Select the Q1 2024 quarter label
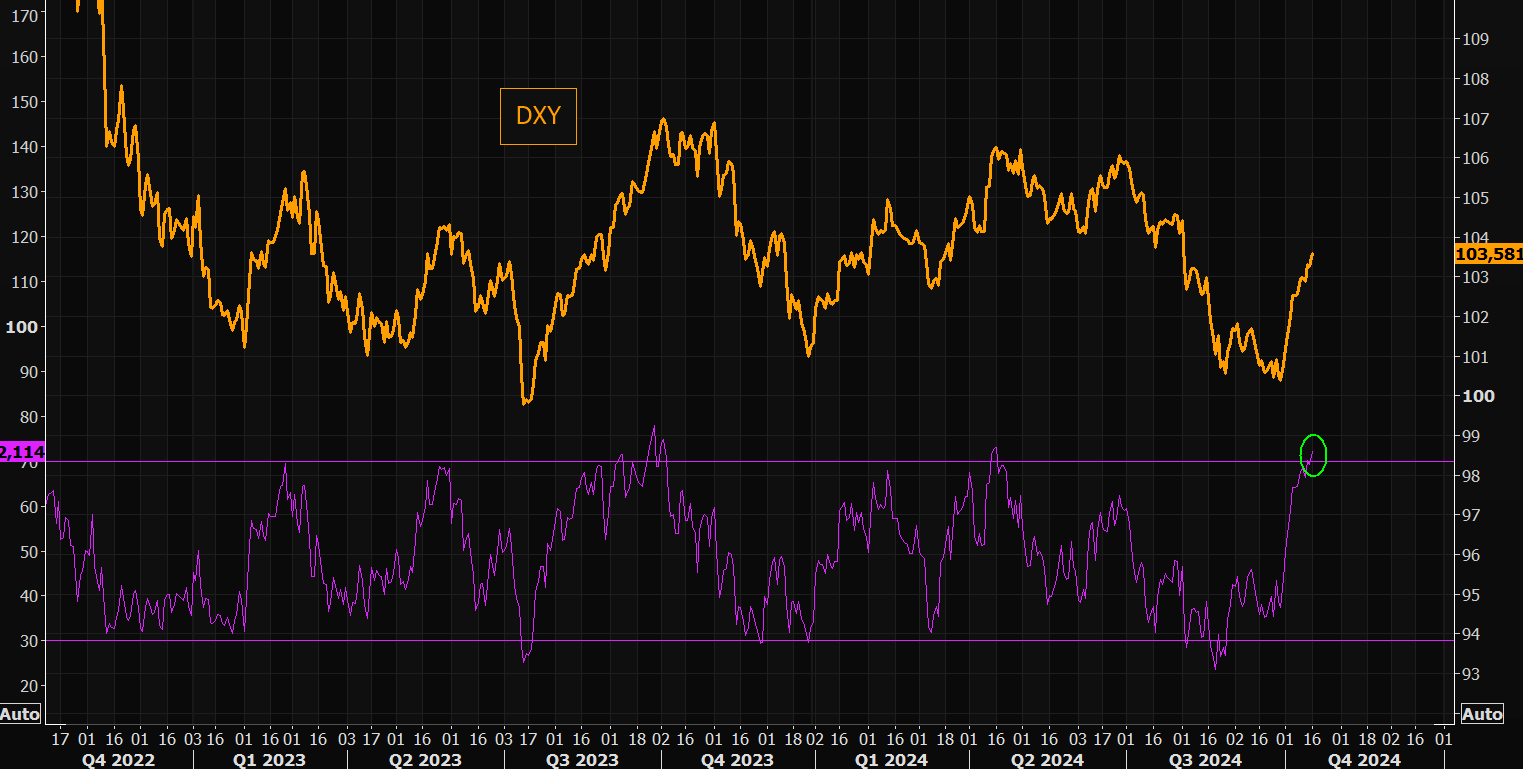The height and width of the screenshot is (769, 1523). pyautogui.click(x=892, y=760)
